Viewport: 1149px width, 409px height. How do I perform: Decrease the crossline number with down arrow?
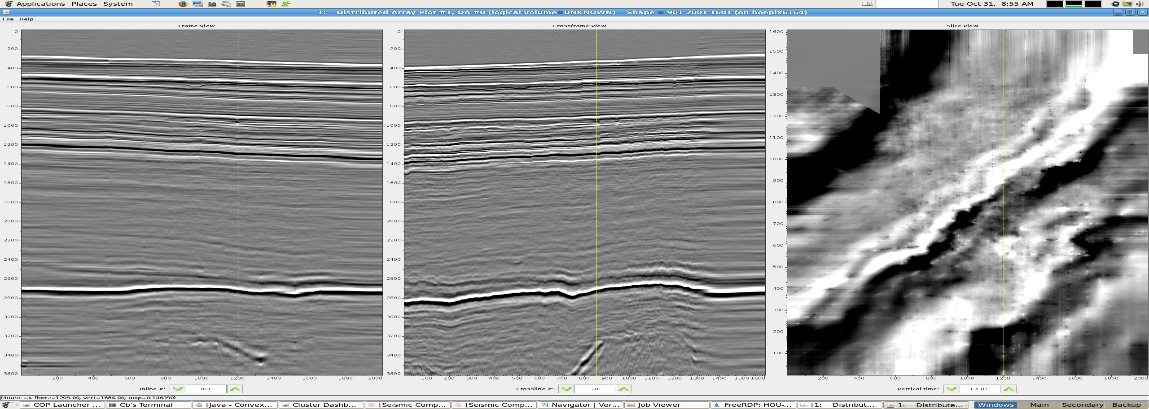point(567,388)
